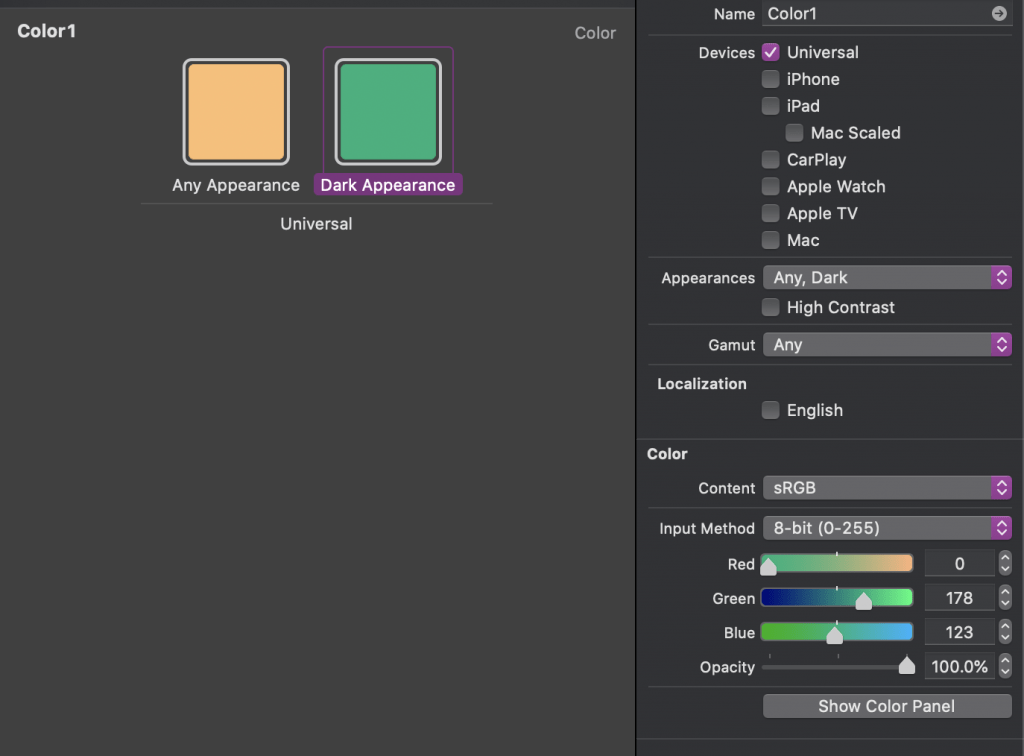This screenshot has width=1024, height=756.
Task: Click the Opacity slider track
Action: [837, 667]
